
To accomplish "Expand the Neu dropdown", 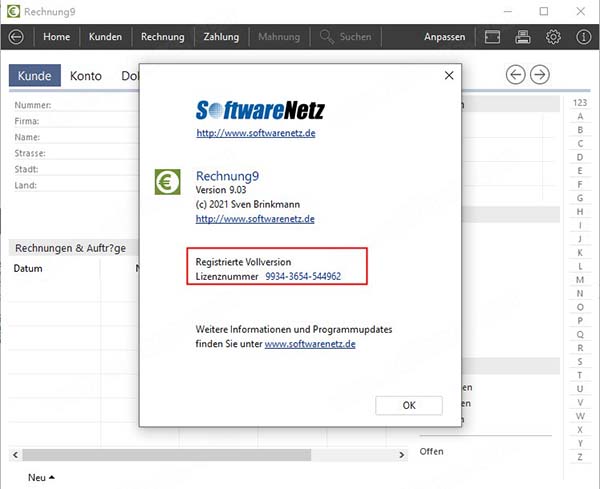I will (x=41, y=478).
